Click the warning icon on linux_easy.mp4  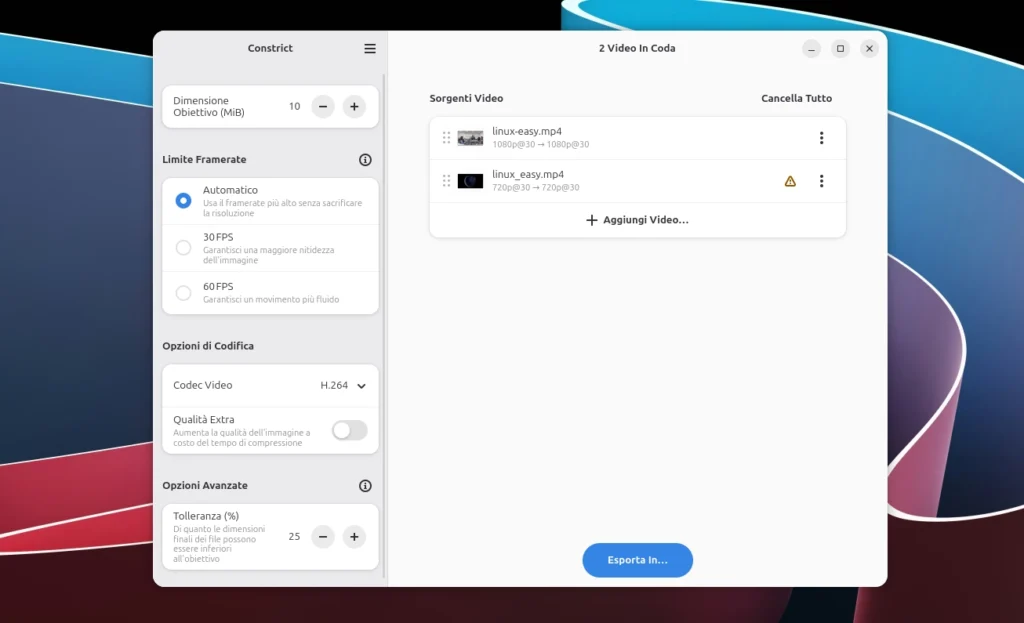click(790, 181)
